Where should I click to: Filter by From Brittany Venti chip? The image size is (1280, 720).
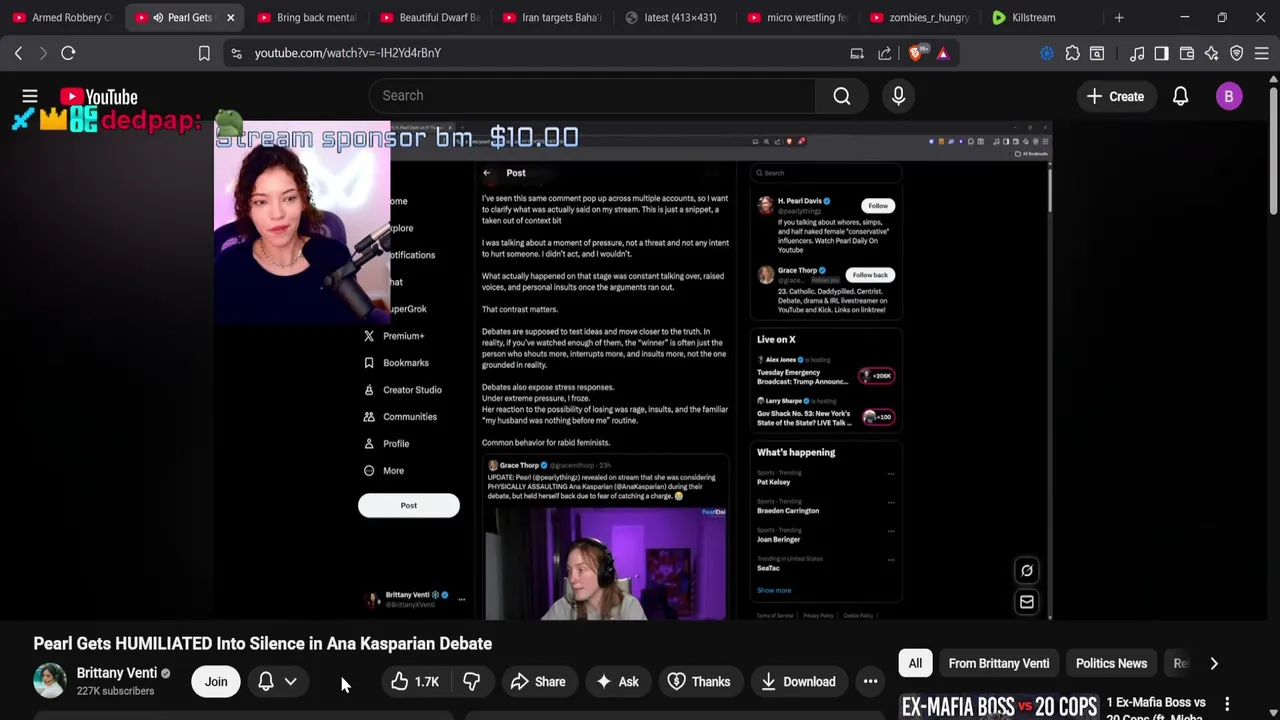point(999,663)
